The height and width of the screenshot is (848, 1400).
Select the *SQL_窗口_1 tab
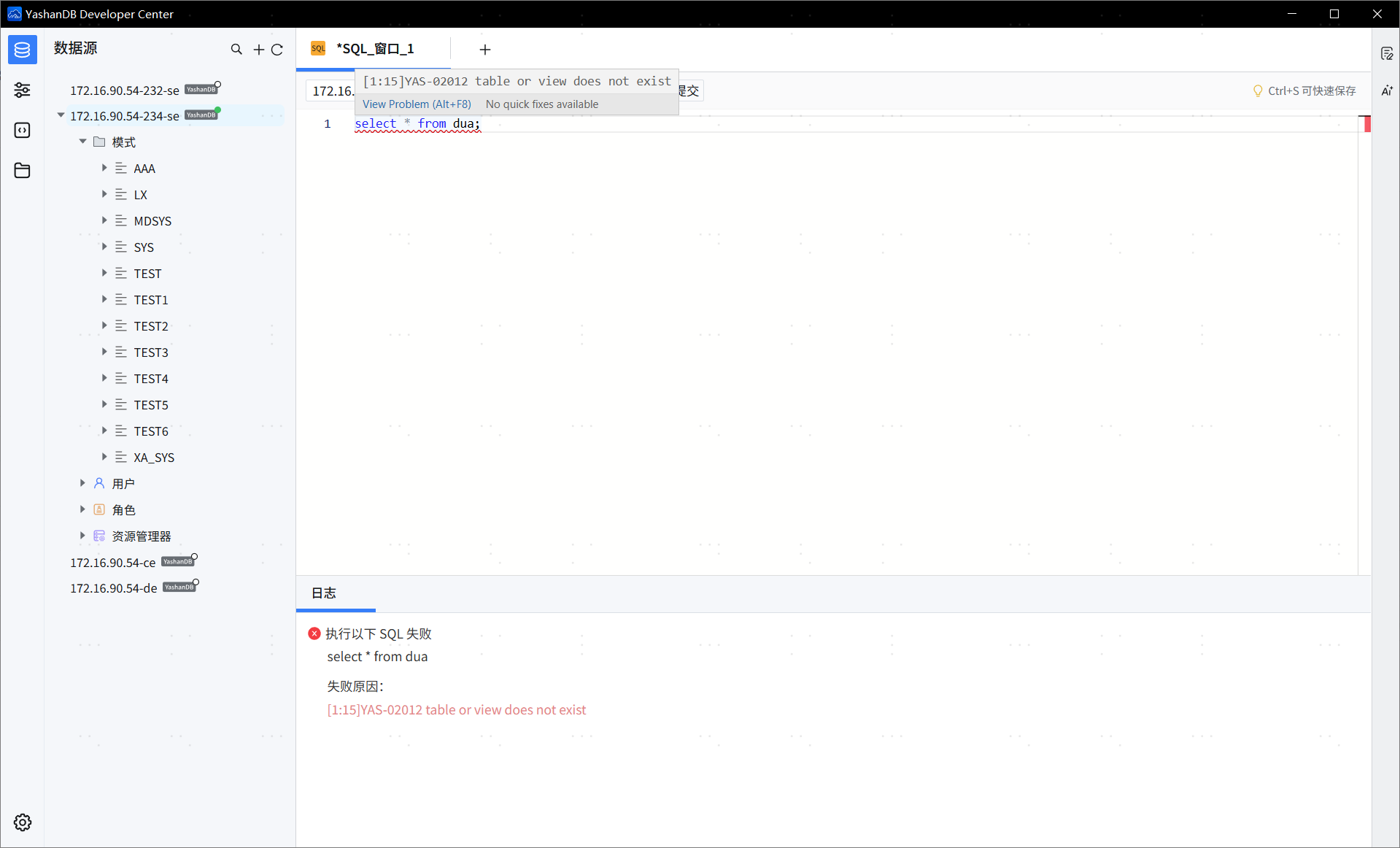click(374, 49)
